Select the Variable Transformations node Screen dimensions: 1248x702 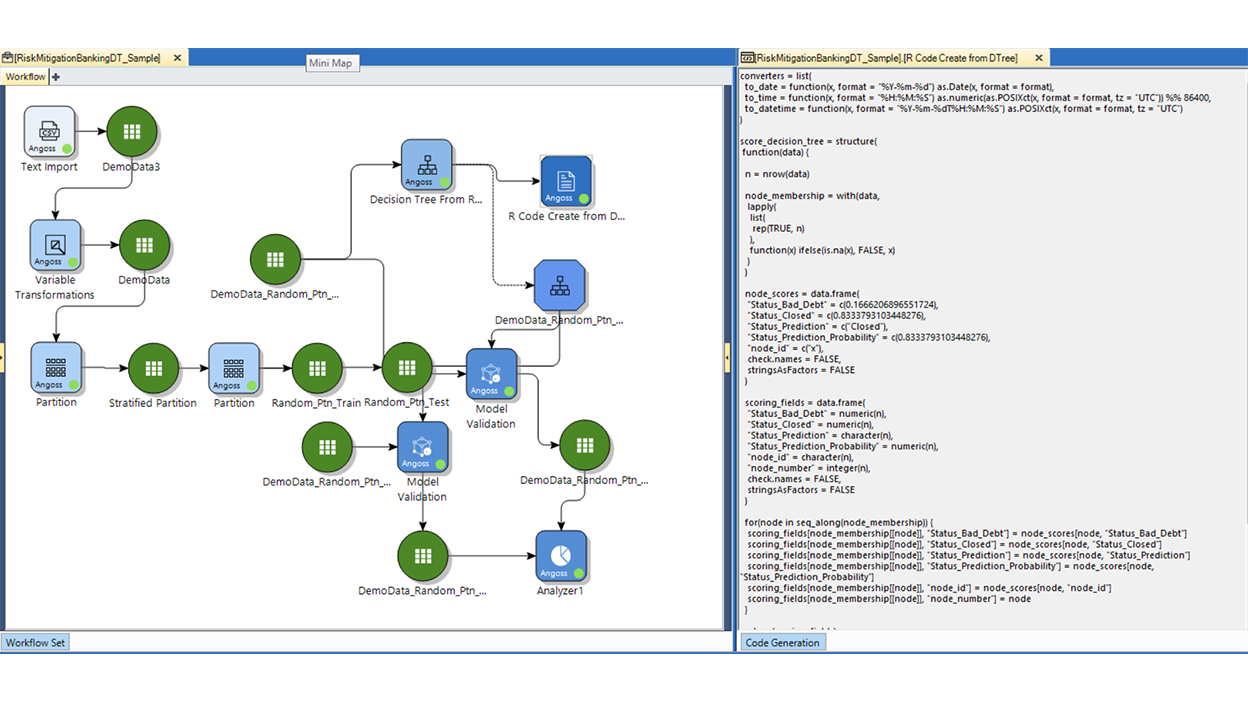55,246
